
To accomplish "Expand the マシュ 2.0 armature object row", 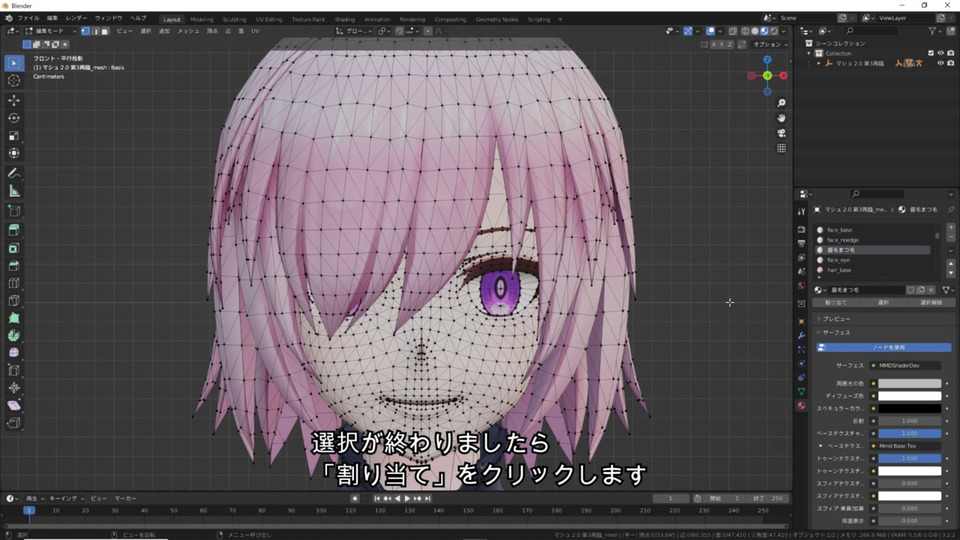I will [819, 64].
